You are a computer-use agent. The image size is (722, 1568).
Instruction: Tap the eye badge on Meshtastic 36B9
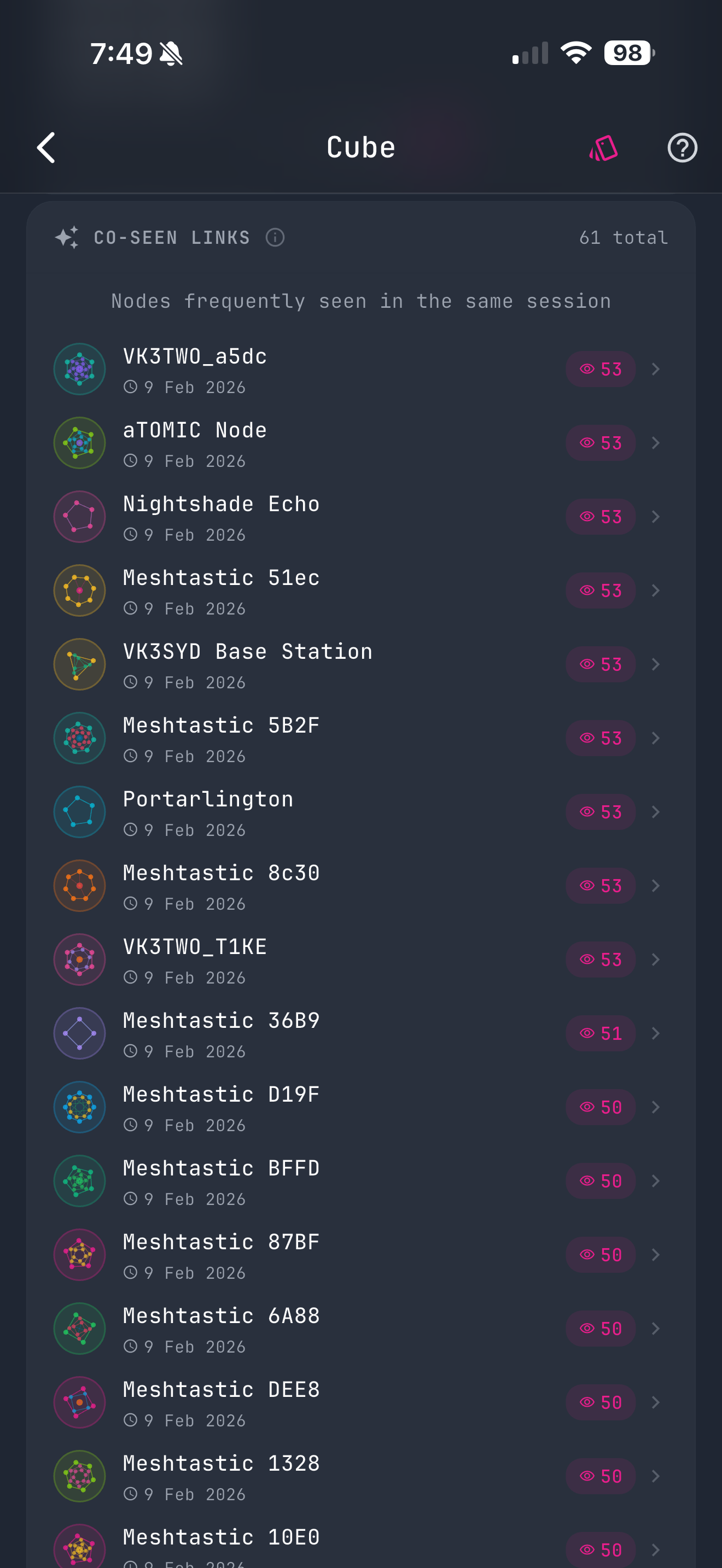click(x=600, y=1033)
